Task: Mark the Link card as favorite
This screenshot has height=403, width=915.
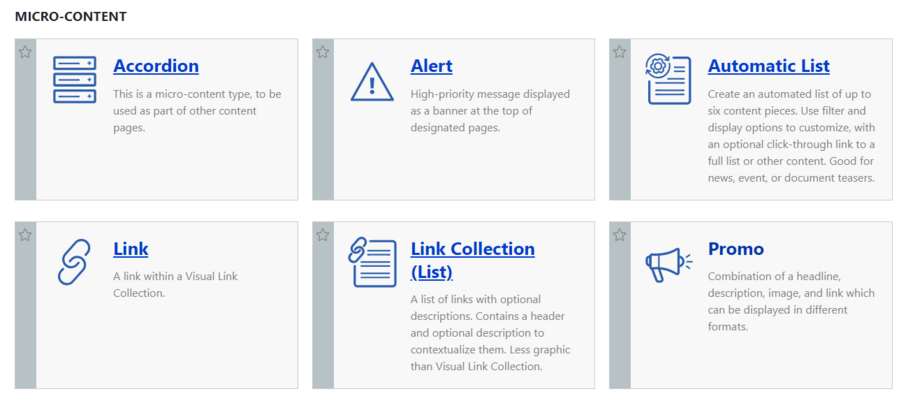Action: pos(25,235)
